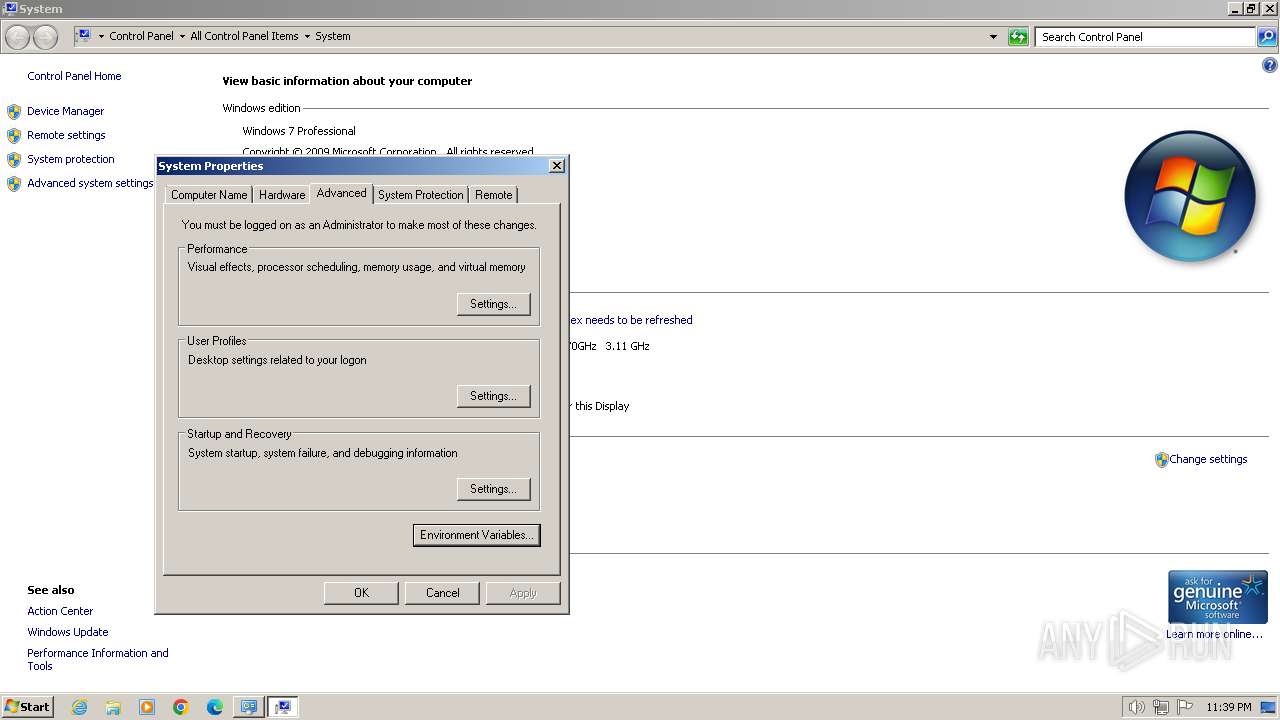This screenshot has width=1280, height=720.
Task: Switch to the System Protection tab
Action: (420, 195)
